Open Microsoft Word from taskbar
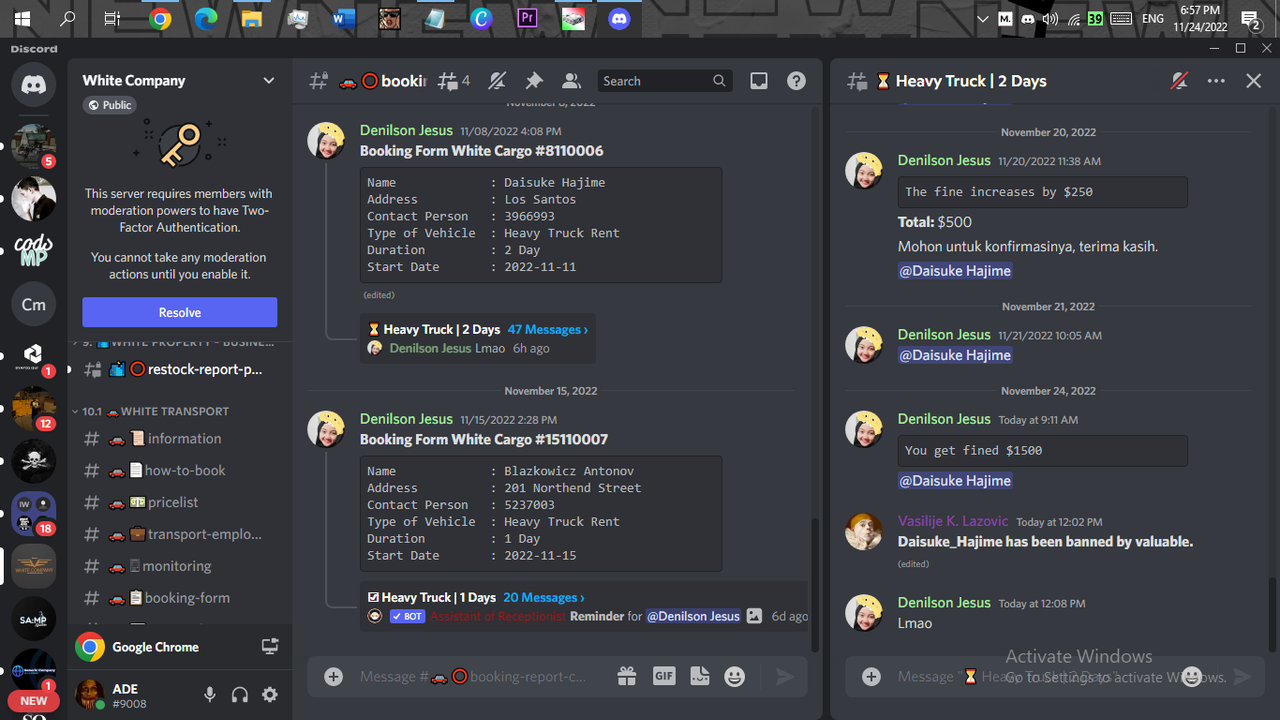1280x720 pixels. pos(344,18)
